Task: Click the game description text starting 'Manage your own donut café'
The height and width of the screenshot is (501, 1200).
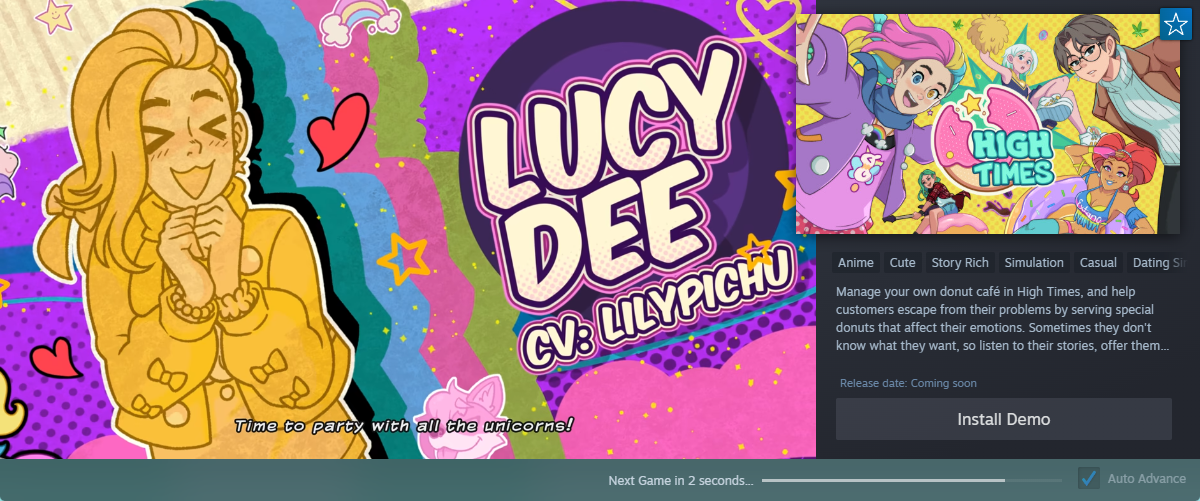Action: (x=1003, y=319)
